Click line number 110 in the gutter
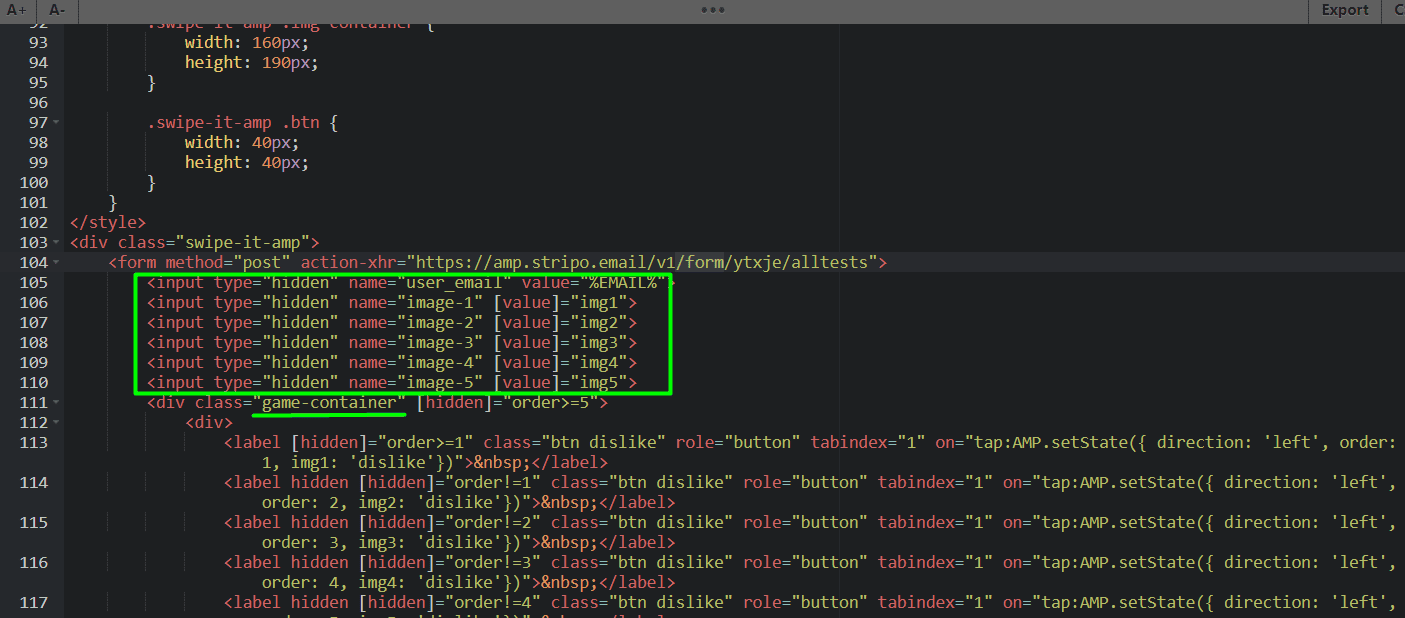Screen dimensions: 1405x618 tap(33, 382)
